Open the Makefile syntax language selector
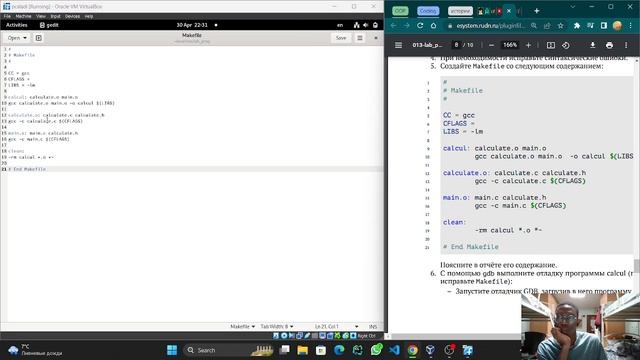The image size is (640, 360). (242, 327)
